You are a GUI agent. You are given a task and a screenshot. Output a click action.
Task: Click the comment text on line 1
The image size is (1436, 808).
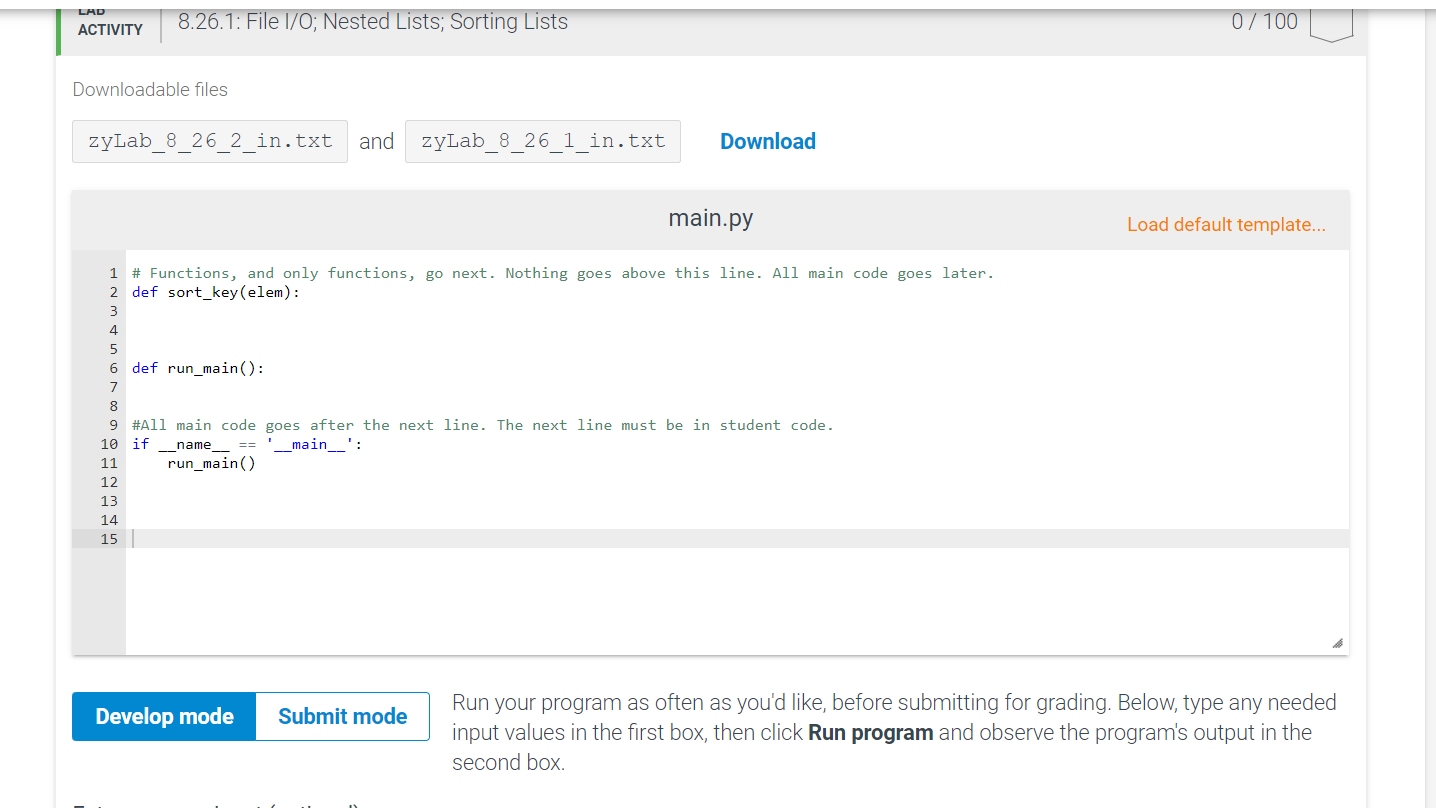[x=560, y=272]
